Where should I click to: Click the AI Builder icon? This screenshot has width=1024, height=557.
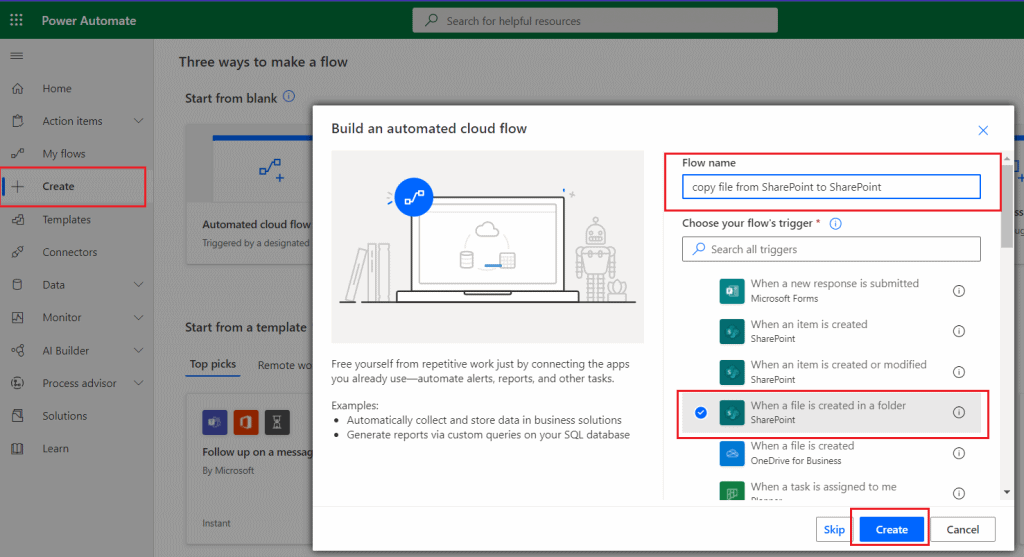tap(18, 351)
